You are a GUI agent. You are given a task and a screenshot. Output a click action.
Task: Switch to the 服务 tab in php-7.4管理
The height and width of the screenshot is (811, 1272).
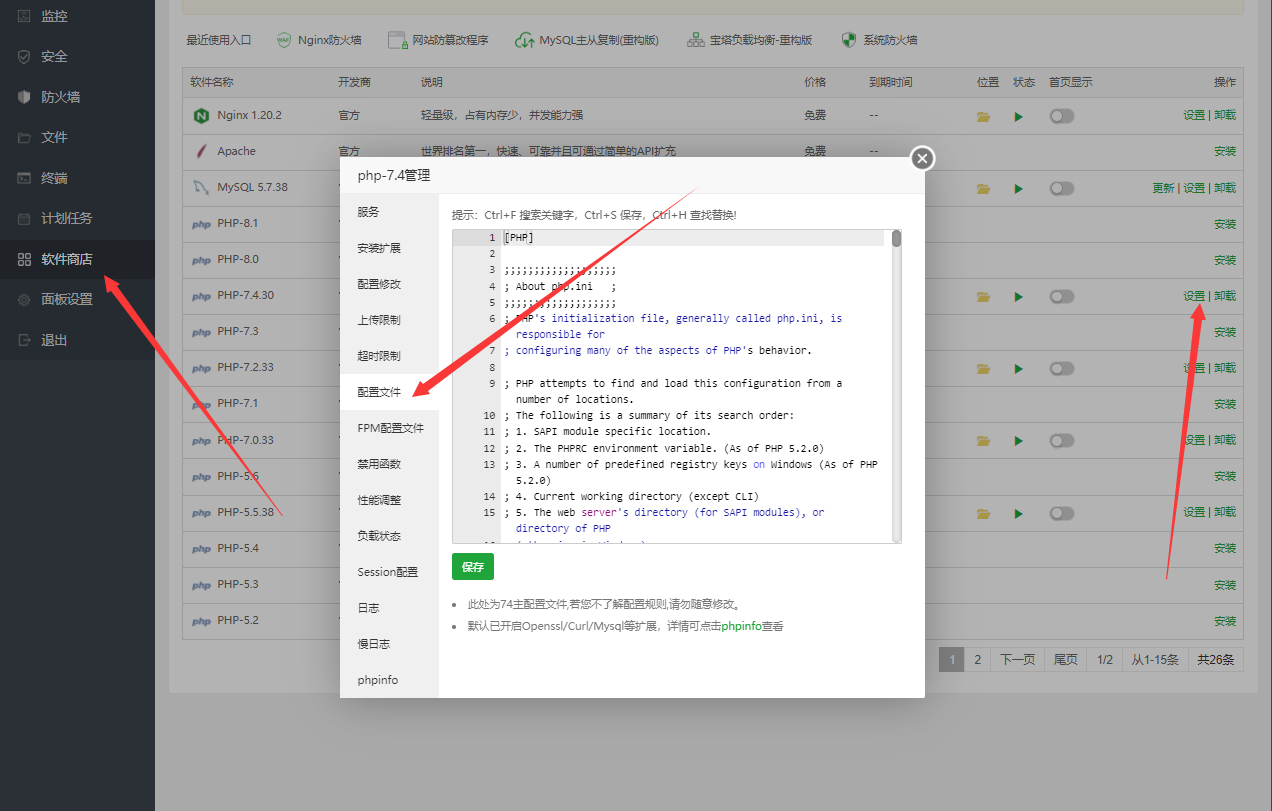point(389,212)
